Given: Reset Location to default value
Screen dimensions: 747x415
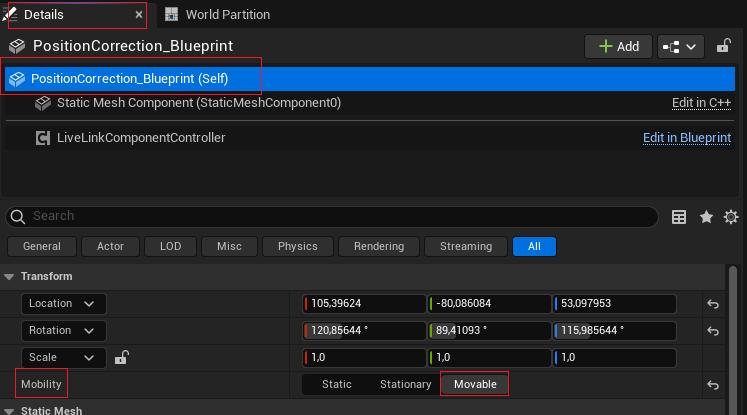Looking at the screenshot, I should click(x=713, y=304).
